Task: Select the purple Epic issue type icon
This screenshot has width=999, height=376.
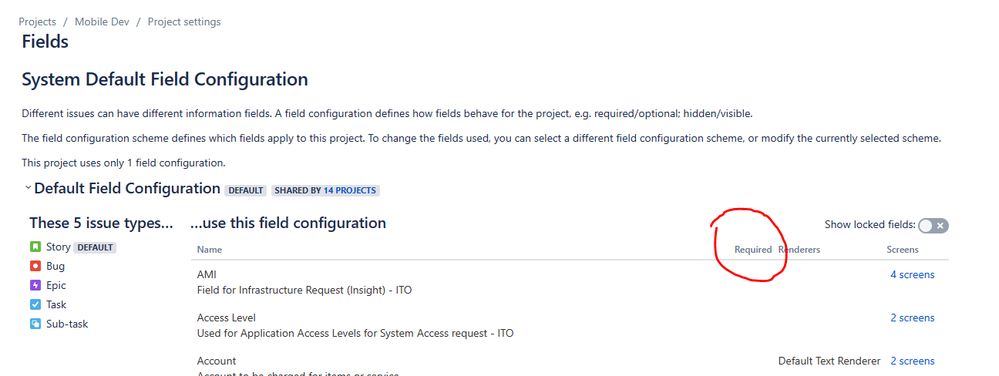Action: click(35, 286)
